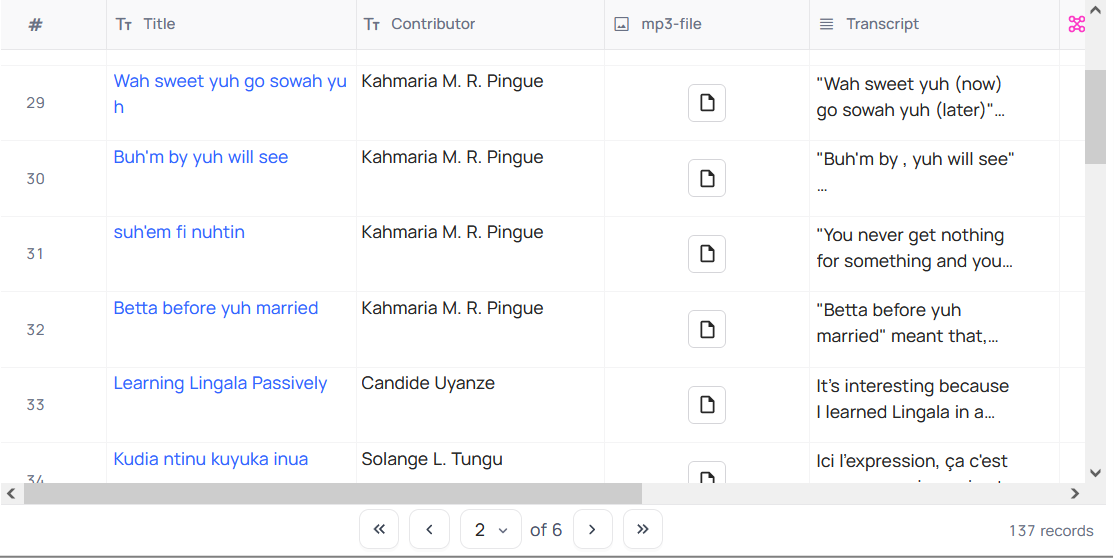The width and height of the screenshot is (1114, 558).
Task: Click the mp3-file column header
Action: [x=707, y=24]
